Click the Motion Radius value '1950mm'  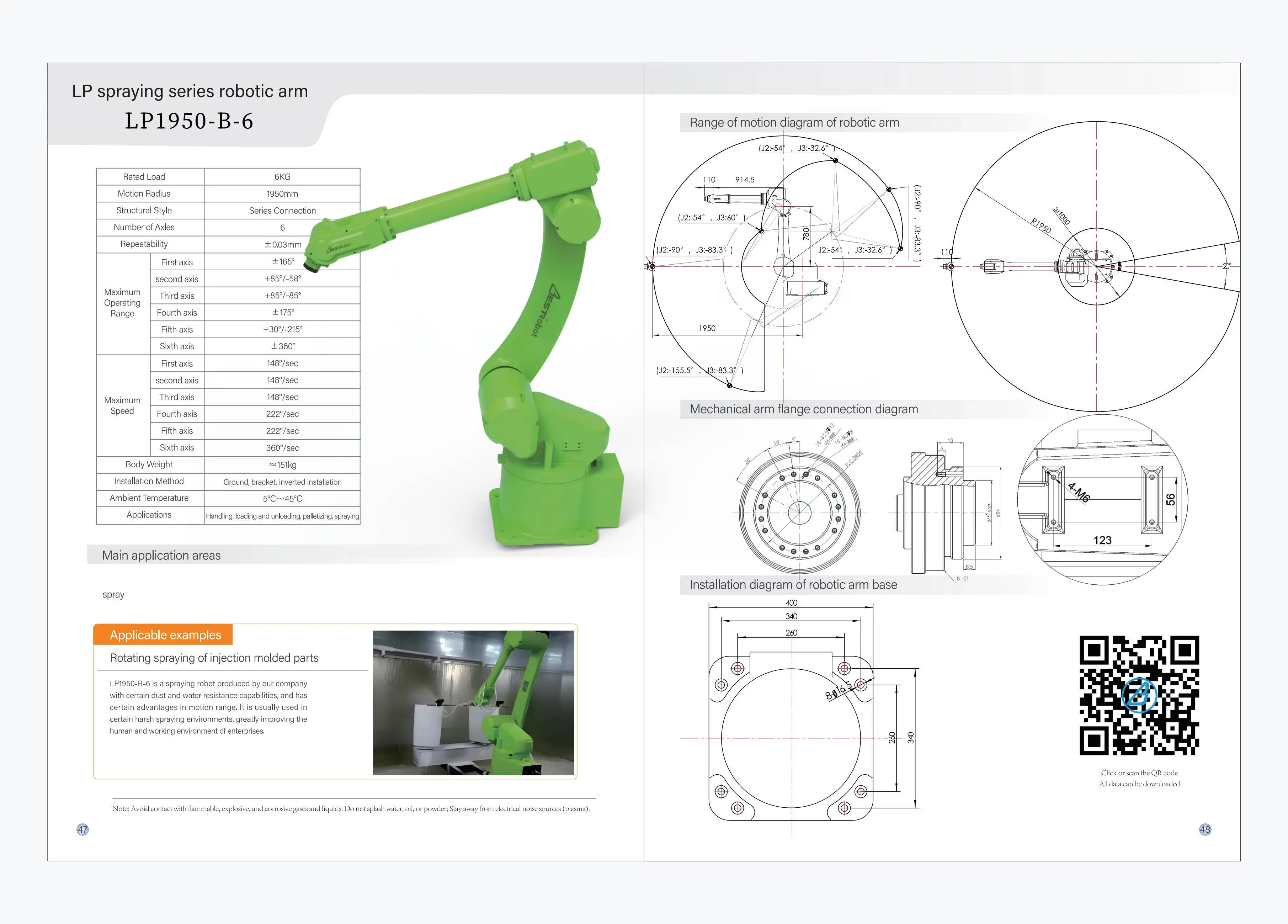tap(282, 194)
